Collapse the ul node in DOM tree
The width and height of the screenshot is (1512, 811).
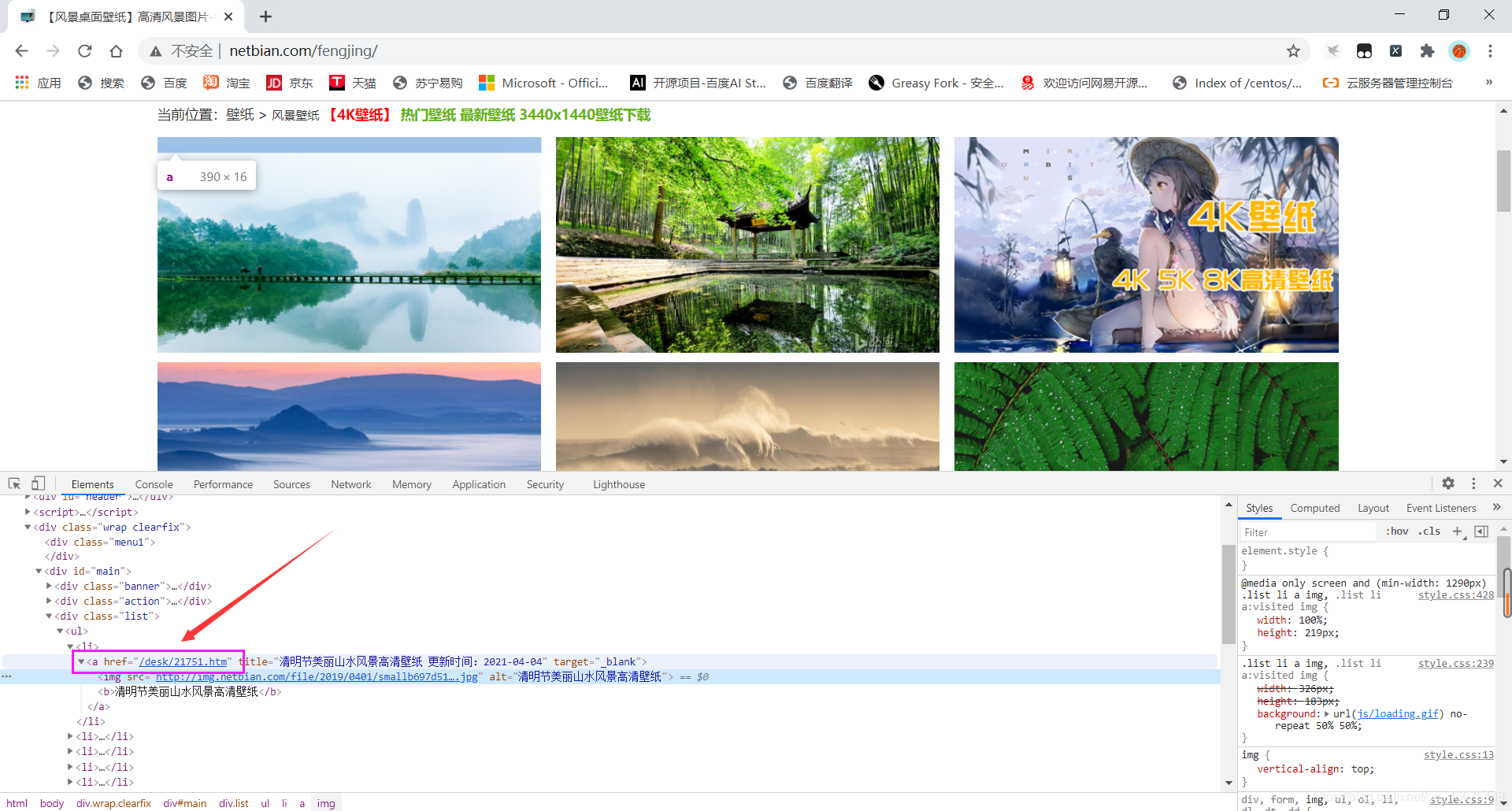pos(60,631)
